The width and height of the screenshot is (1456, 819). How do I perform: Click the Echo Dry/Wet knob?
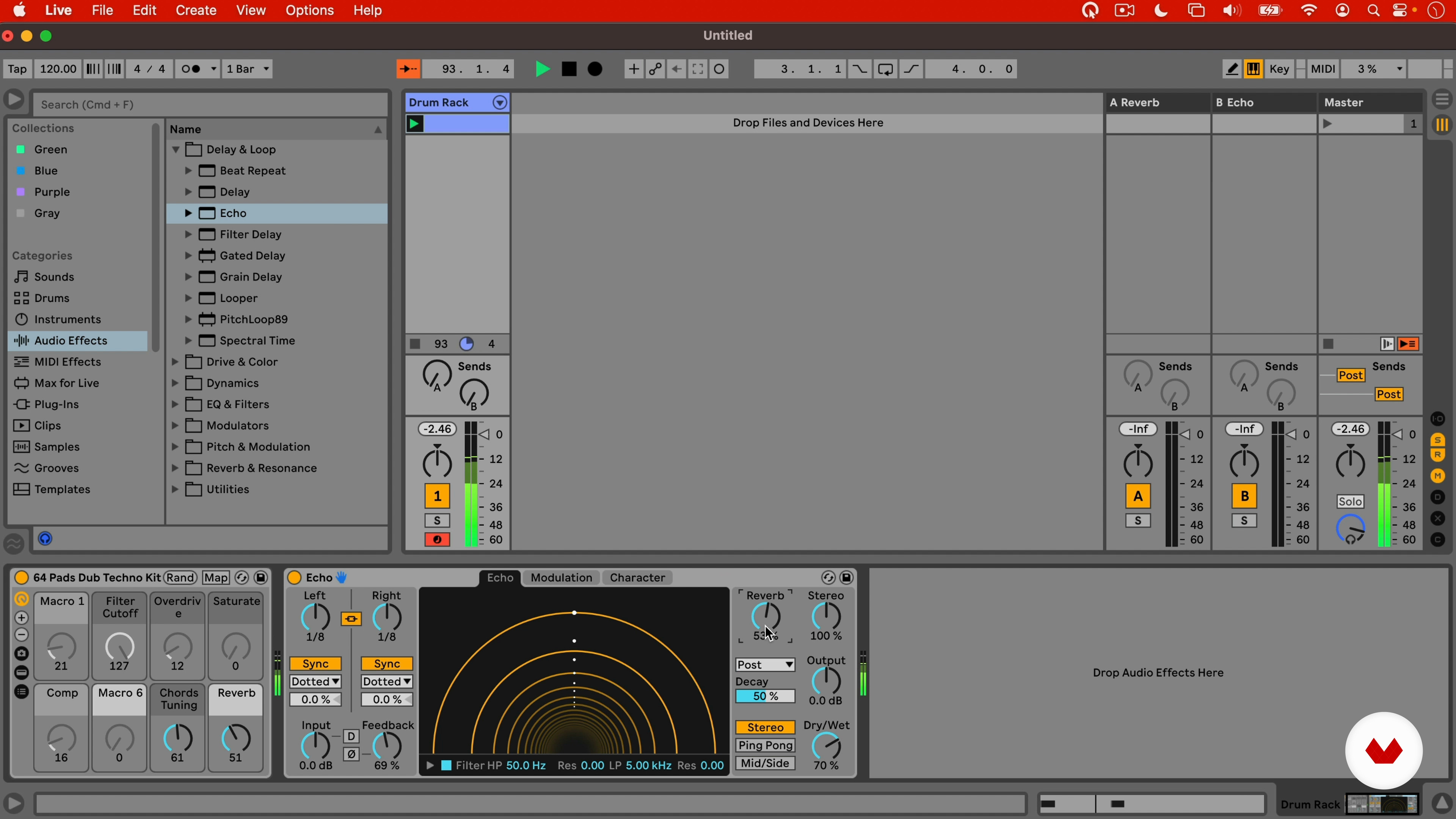click(826, 747)
